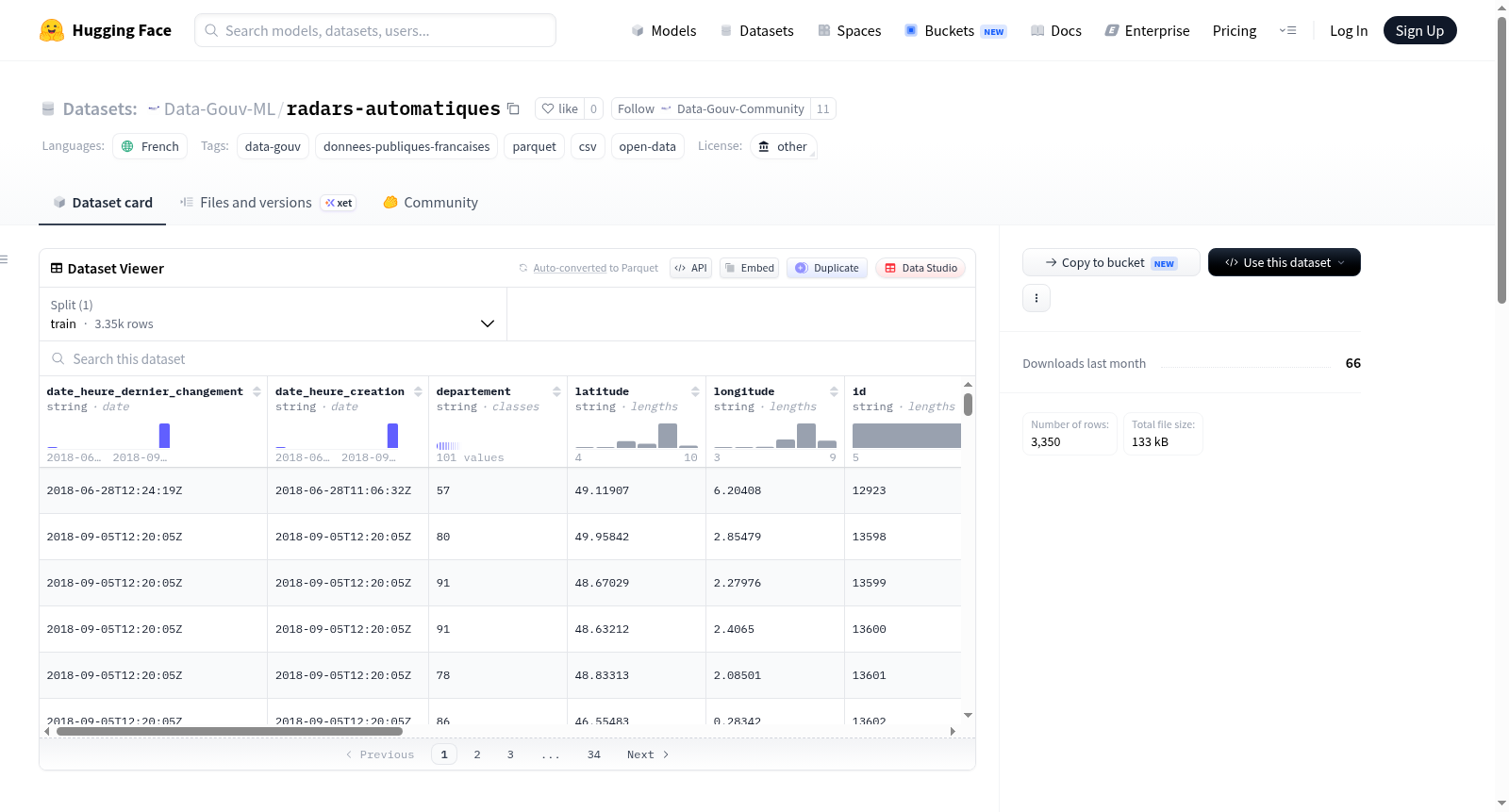This screenshot has height=812, width=1509.
Task: Sort the departement column
Action: click(x=556, y=391)
